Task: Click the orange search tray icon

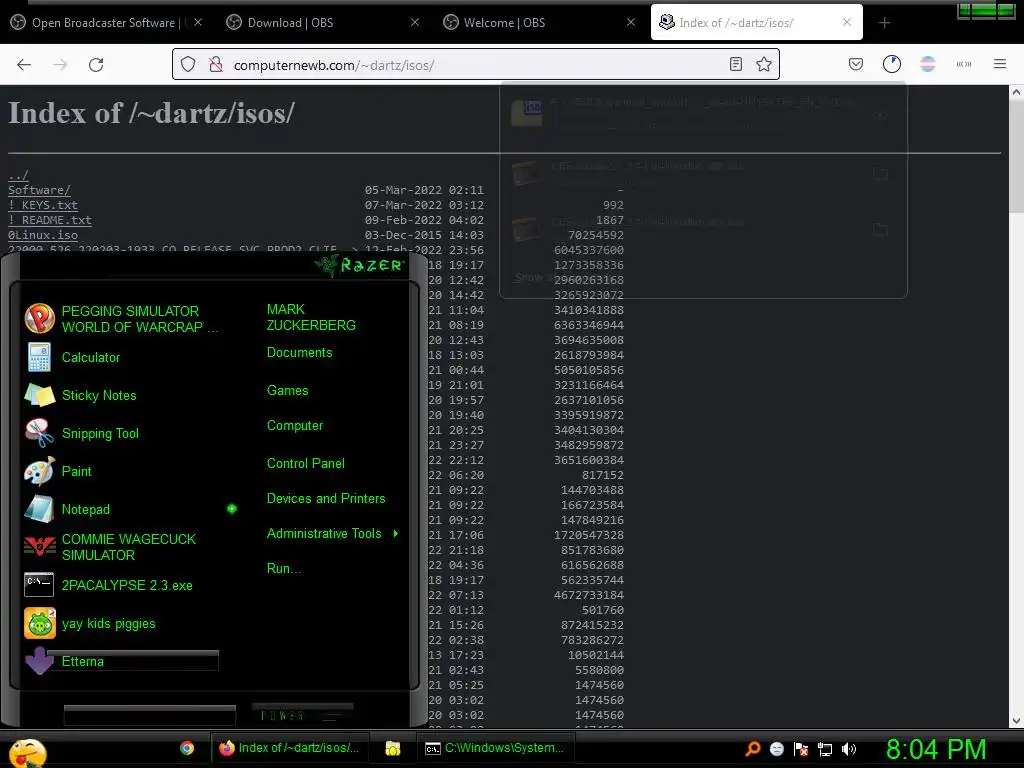Action: coord(753,748)
